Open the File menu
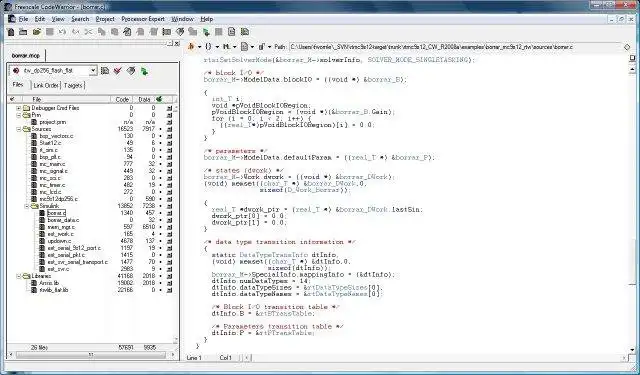Screen dimensions: 640x375 (23, 19)
